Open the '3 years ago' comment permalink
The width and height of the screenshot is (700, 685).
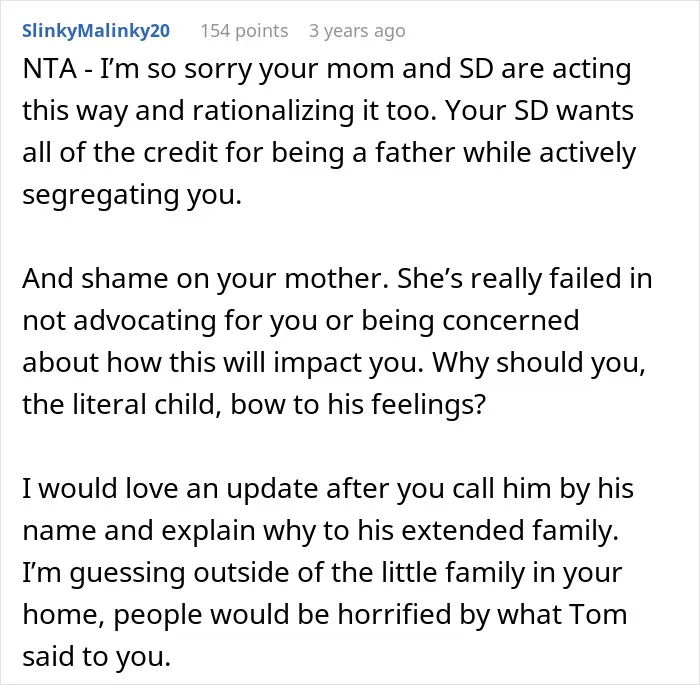(x=357, y=31)
